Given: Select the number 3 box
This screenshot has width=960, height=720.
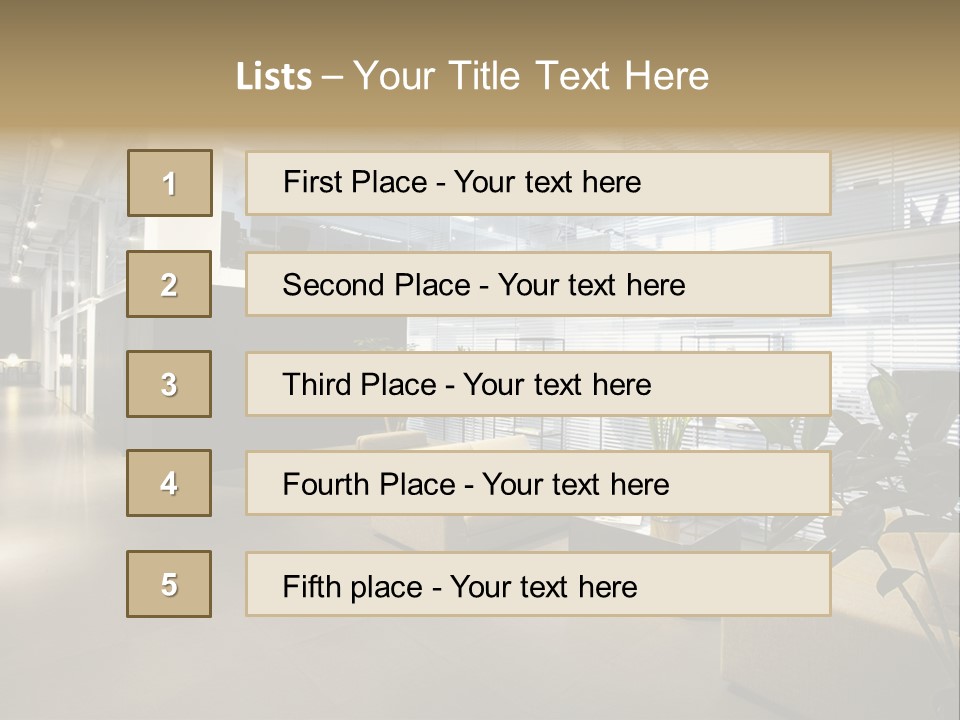Looking at the screenshot, I should click(x=169, y=384).
